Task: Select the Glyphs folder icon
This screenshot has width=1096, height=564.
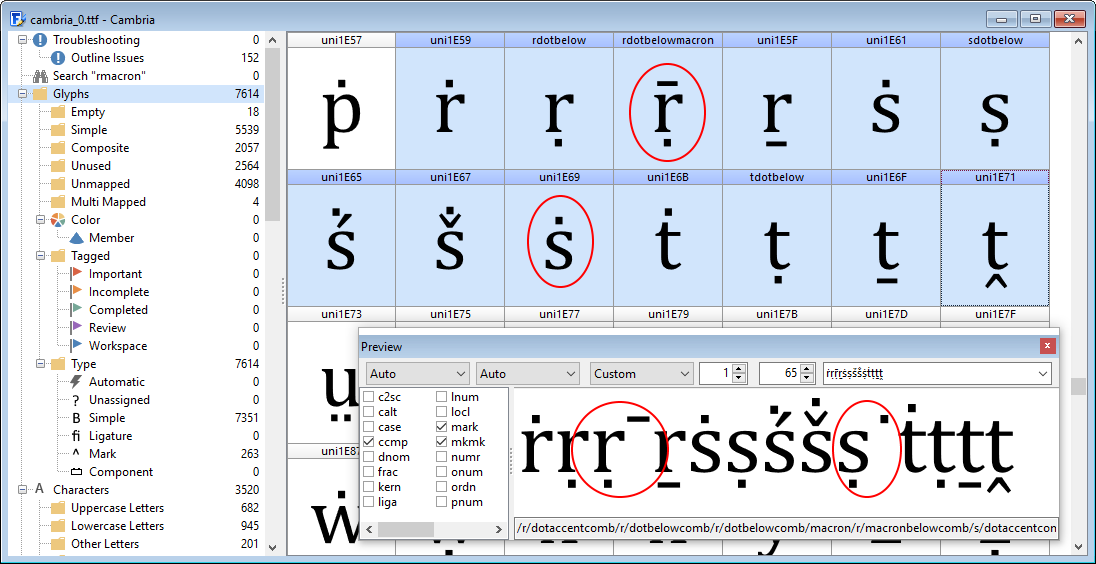Action: pos(40,94)
